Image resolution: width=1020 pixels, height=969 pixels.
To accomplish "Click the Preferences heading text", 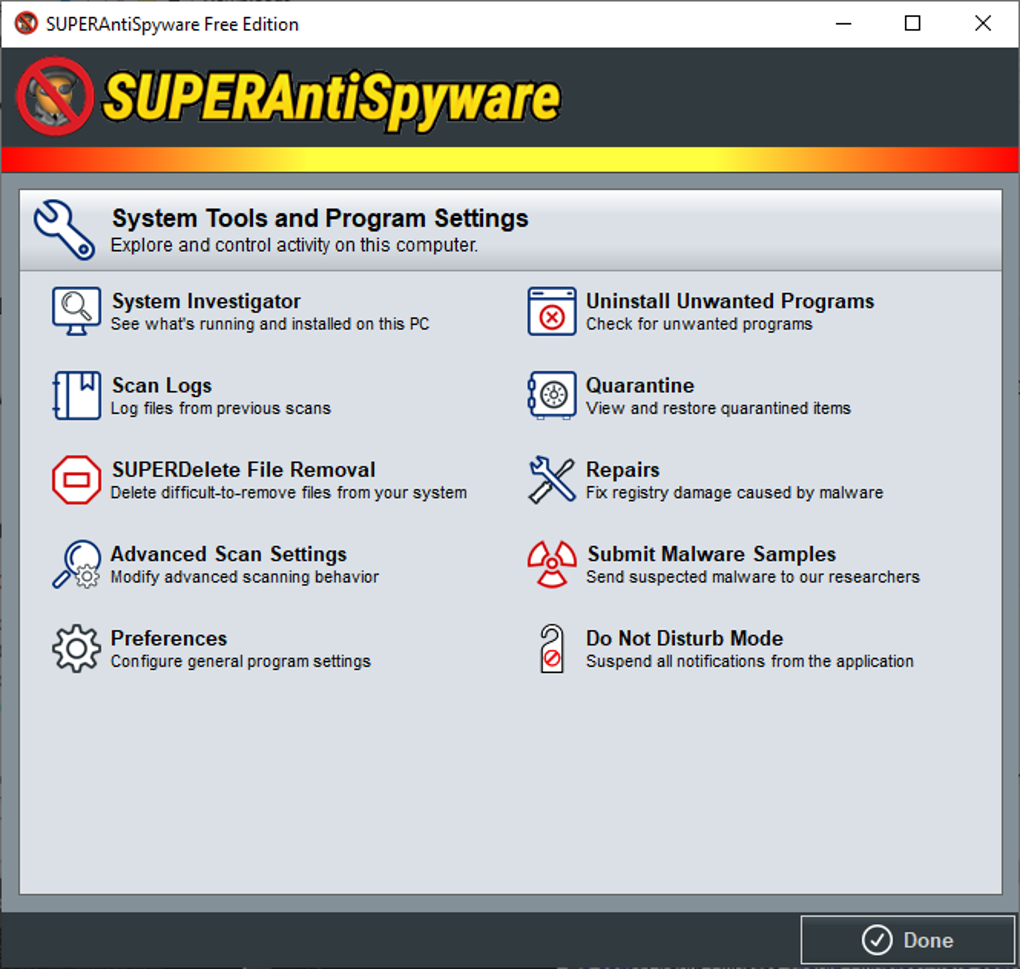I will 168,638.
